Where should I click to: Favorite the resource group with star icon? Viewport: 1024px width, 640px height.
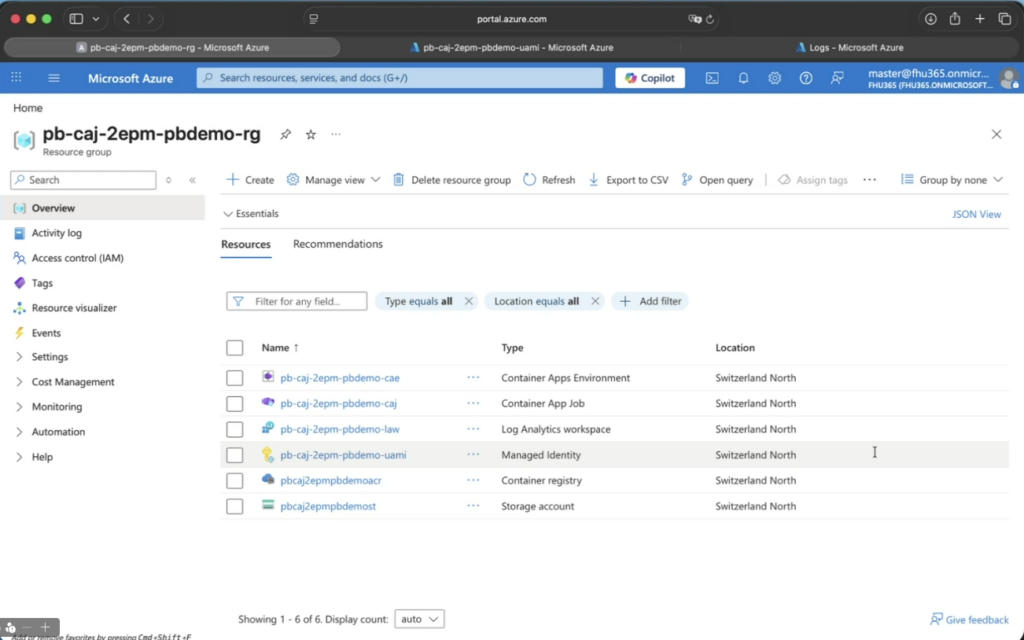(310, 134)
